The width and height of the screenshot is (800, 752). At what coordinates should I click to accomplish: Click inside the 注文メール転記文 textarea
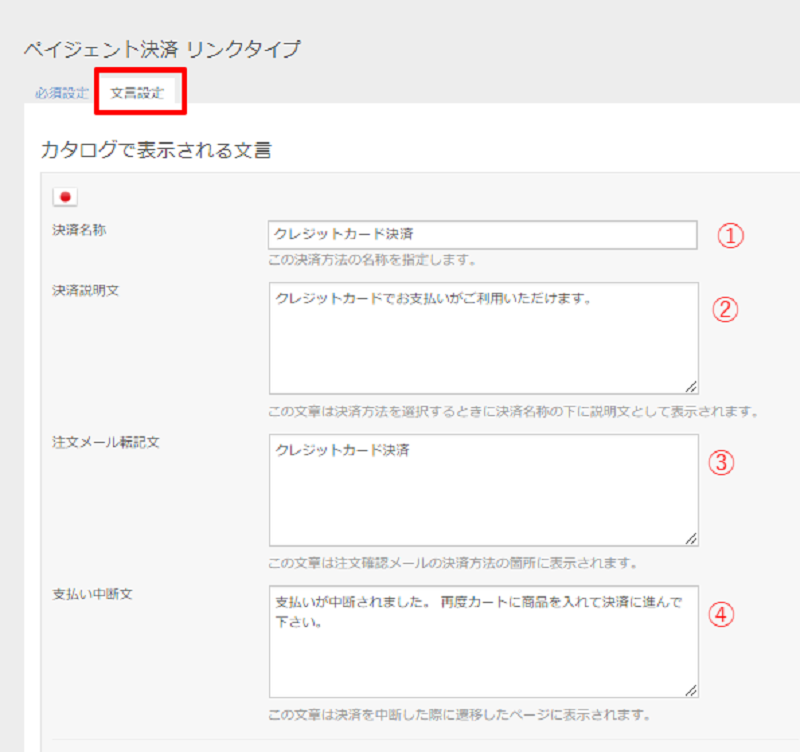point(482,490)
